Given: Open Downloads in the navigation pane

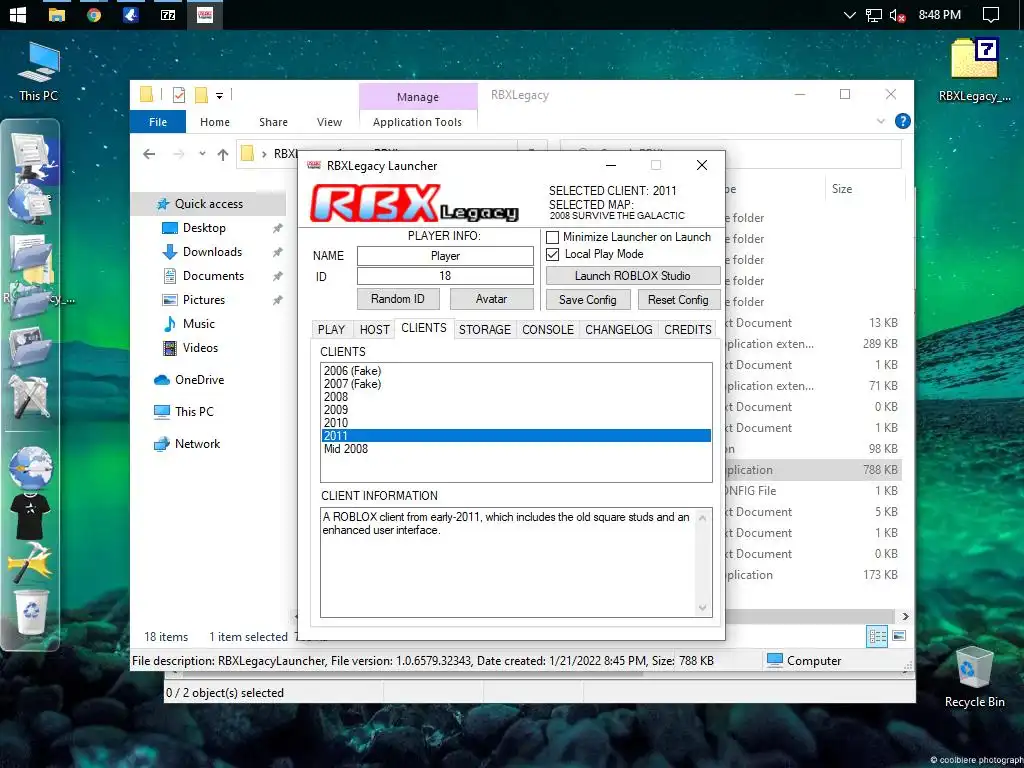Looking at the screenshot, I should pos(212,252).
